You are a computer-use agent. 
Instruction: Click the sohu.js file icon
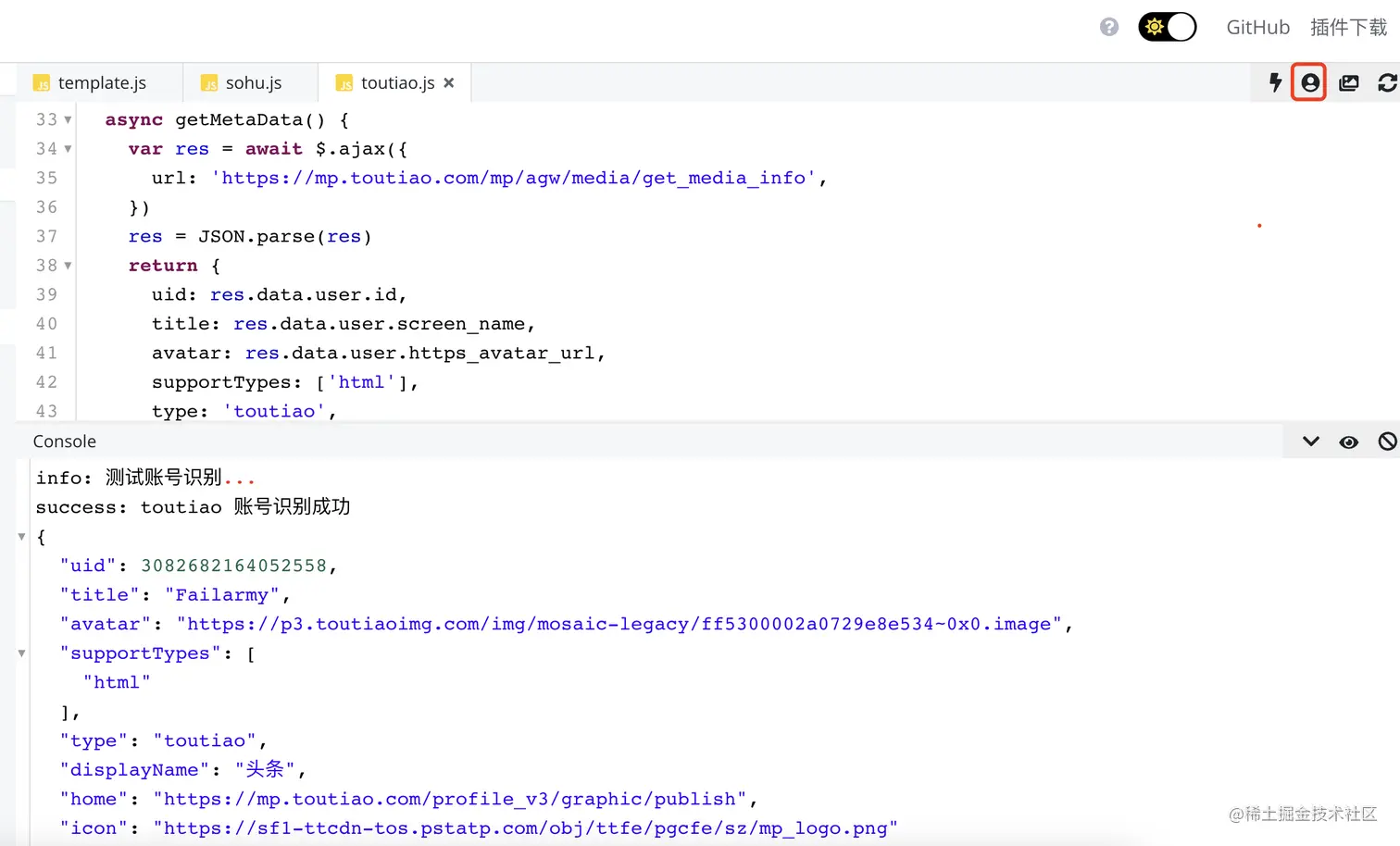coord(209,83)
